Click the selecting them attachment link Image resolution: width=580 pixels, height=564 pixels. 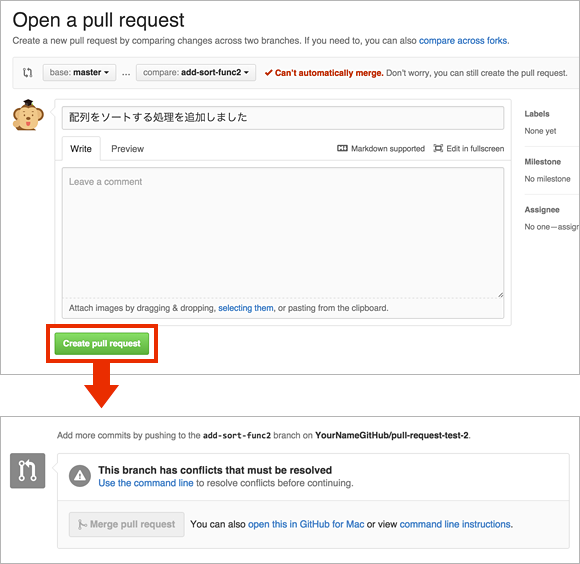coord(246,308)
